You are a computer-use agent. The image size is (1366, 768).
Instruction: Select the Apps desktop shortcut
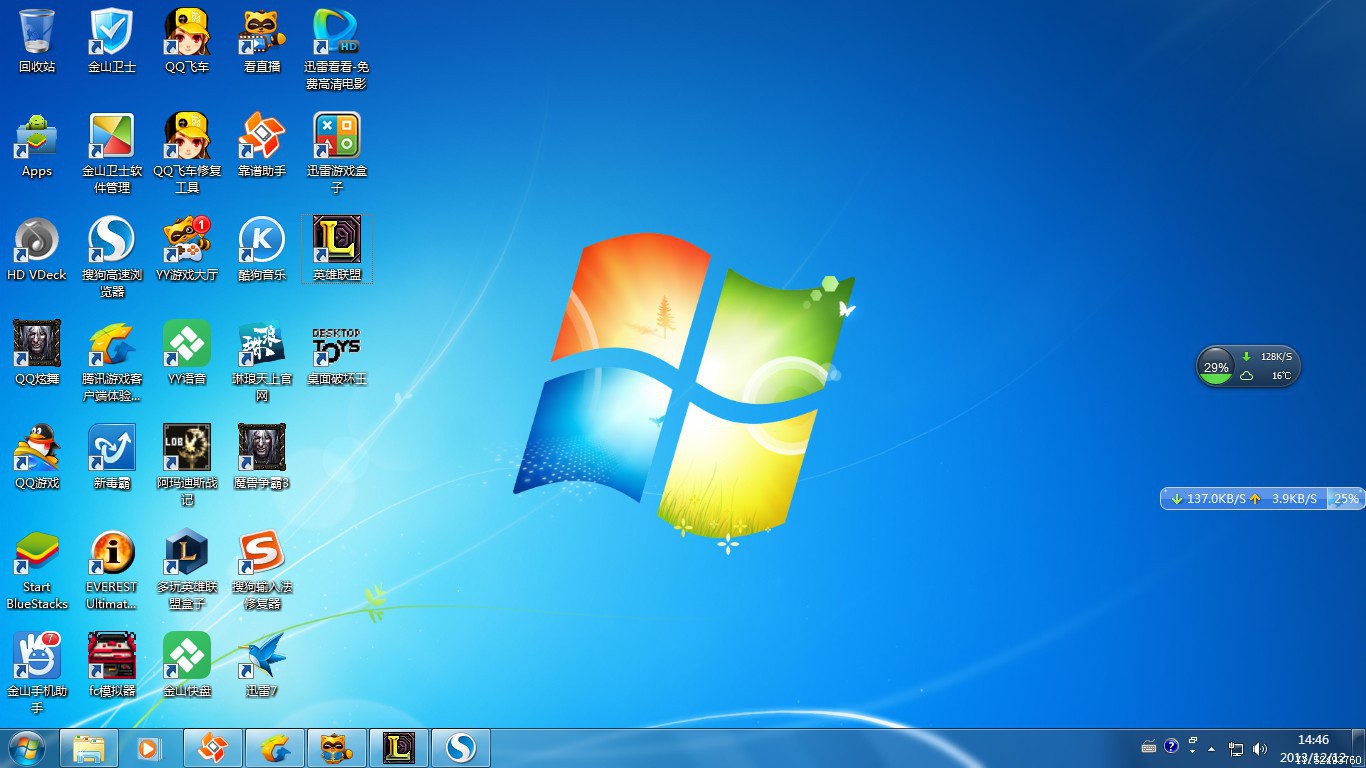37,145
